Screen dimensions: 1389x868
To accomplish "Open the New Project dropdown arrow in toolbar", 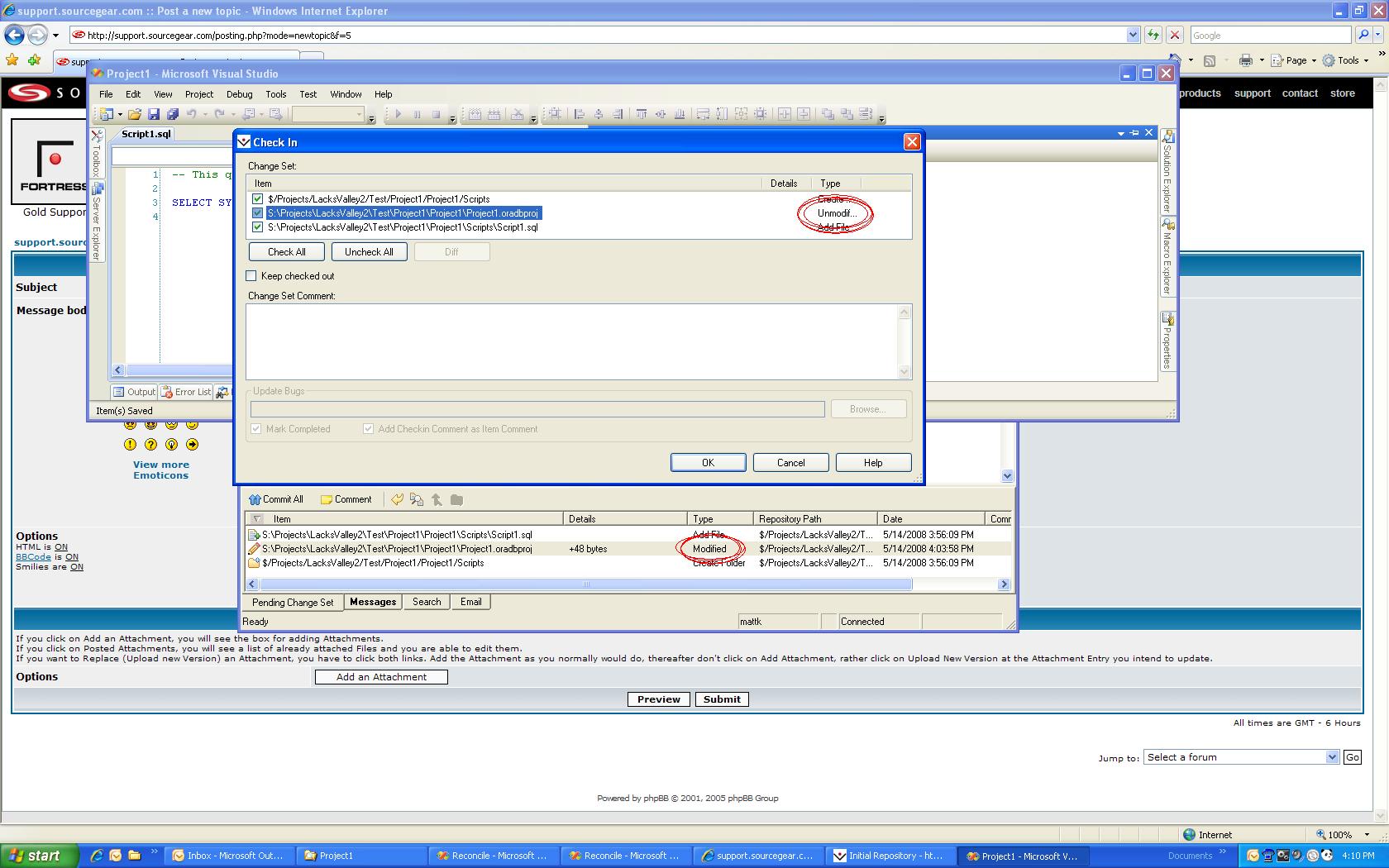I will [x=120, y=114].
